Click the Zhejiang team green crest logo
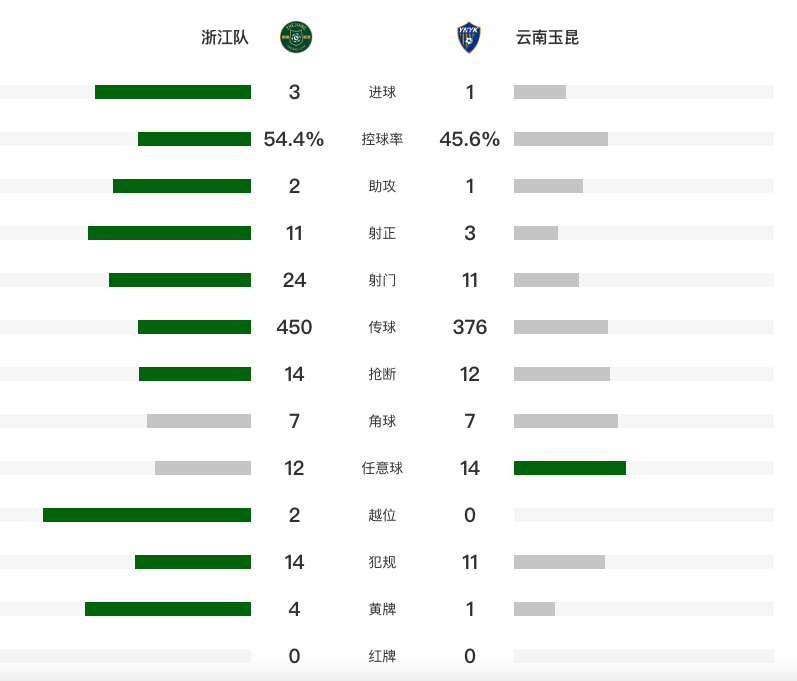This screenshot has height=681, width=797. tap(296, 37)
